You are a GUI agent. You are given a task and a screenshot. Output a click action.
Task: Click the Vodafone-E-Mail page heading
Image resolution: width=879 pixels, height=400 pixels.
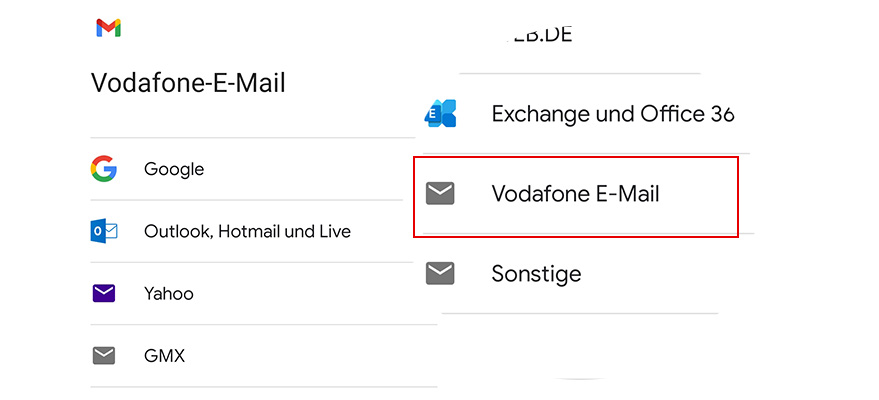188,83
